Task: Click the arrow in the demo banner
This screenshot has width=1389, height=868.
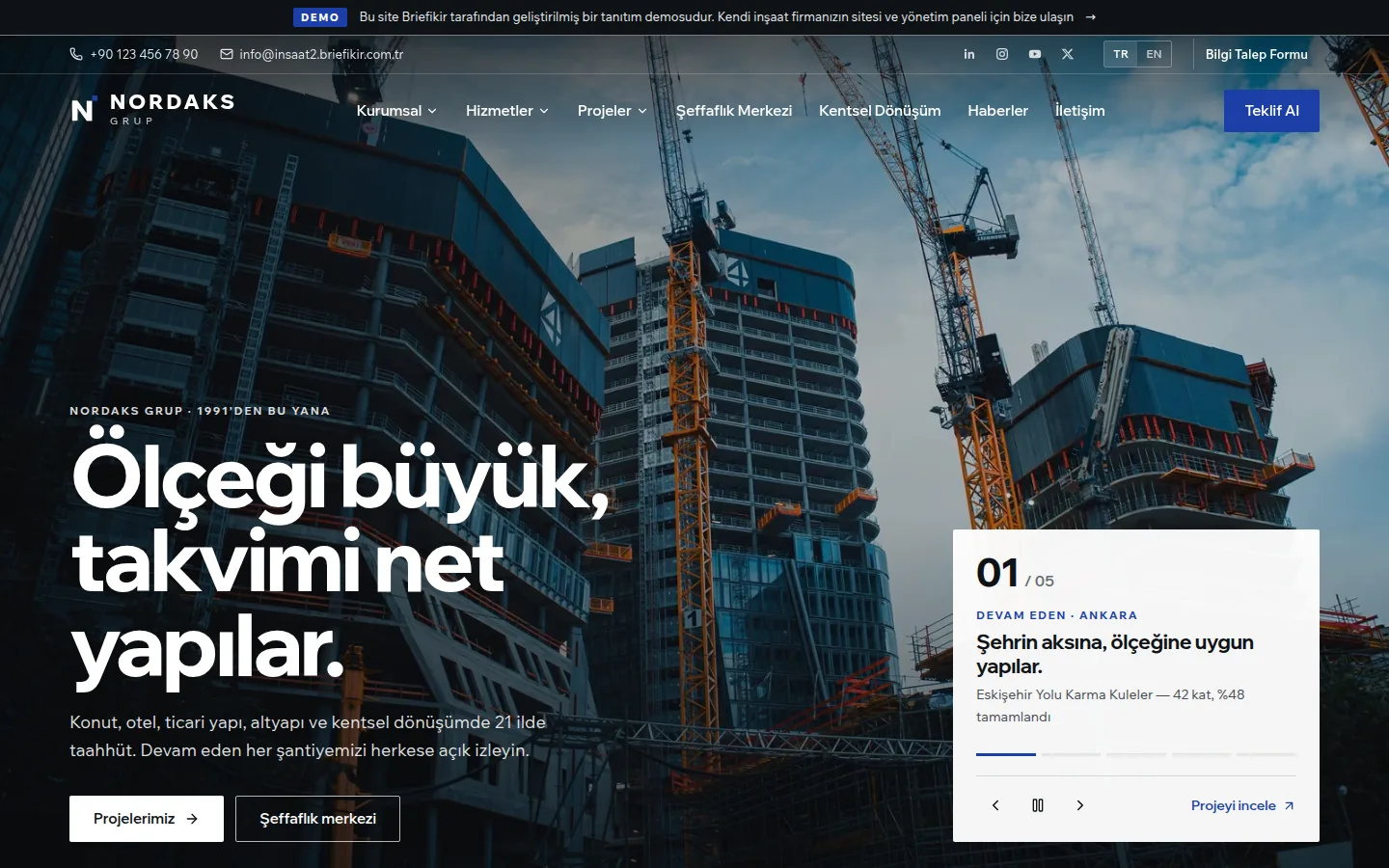Action: tap(1091, 17)
